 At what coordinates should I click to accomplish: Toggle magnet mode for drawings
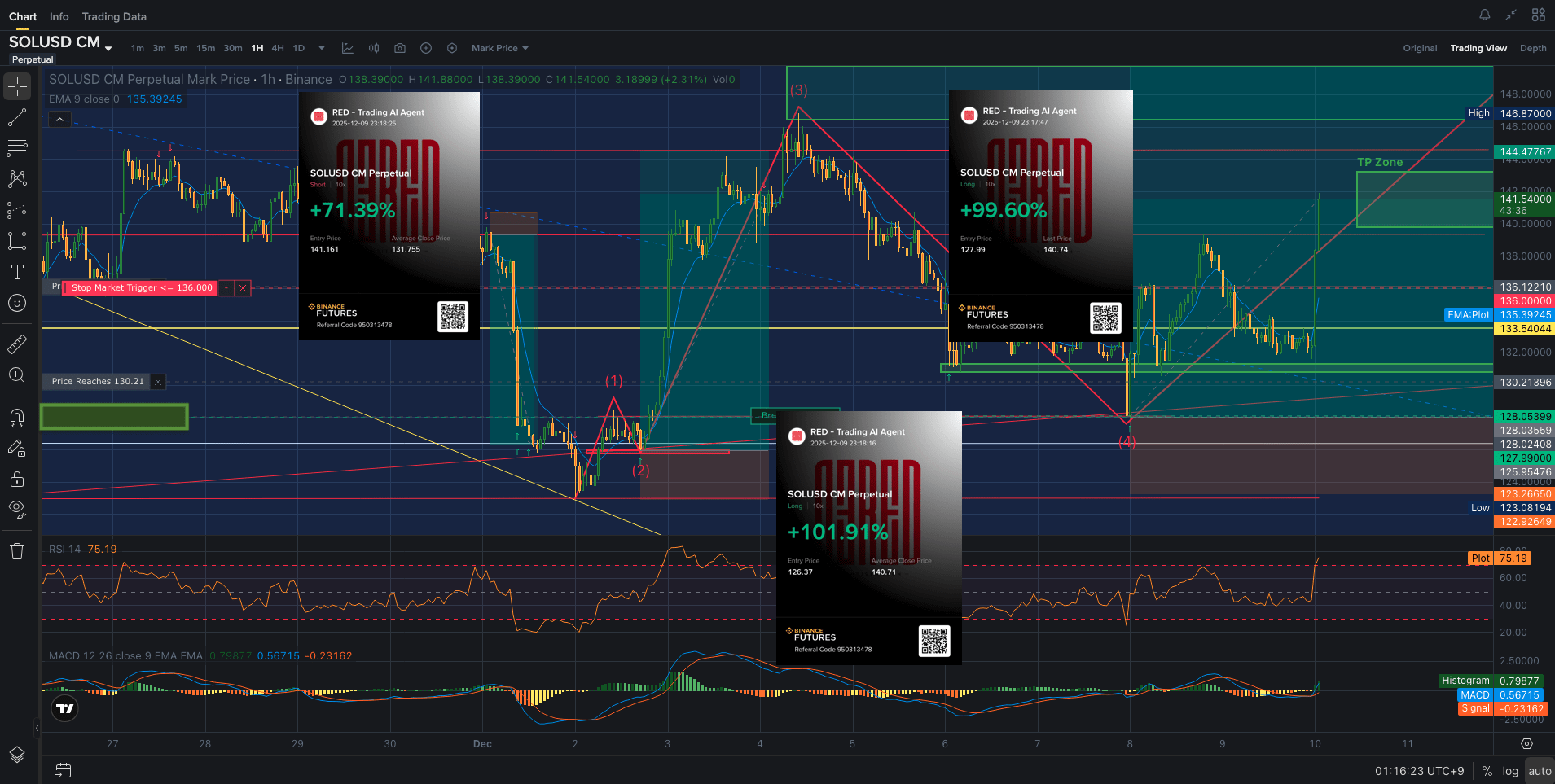17,417
